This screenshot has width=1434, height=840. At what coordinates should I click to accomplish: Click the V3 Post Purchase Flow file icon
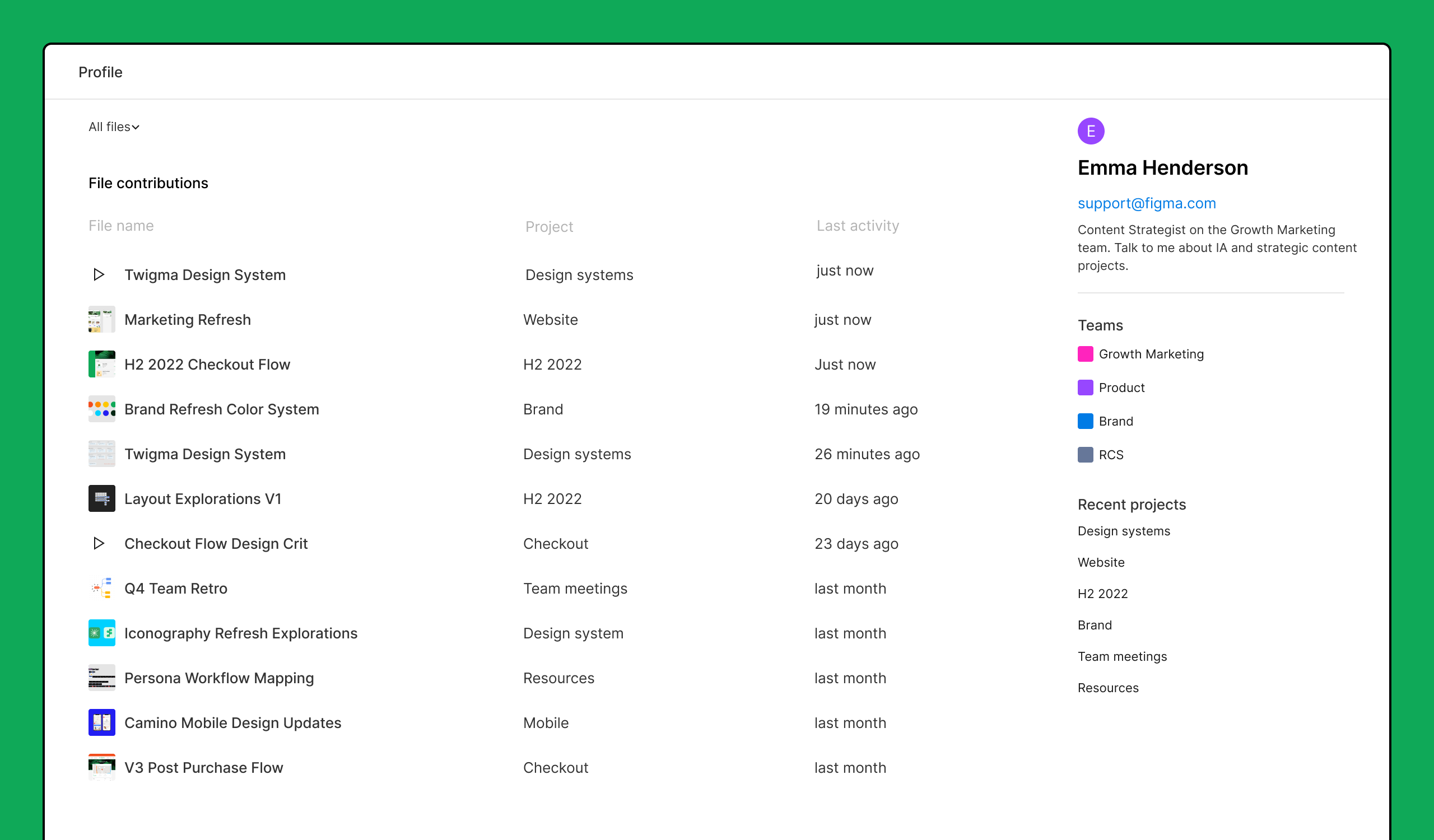click(x=101, y=767)
